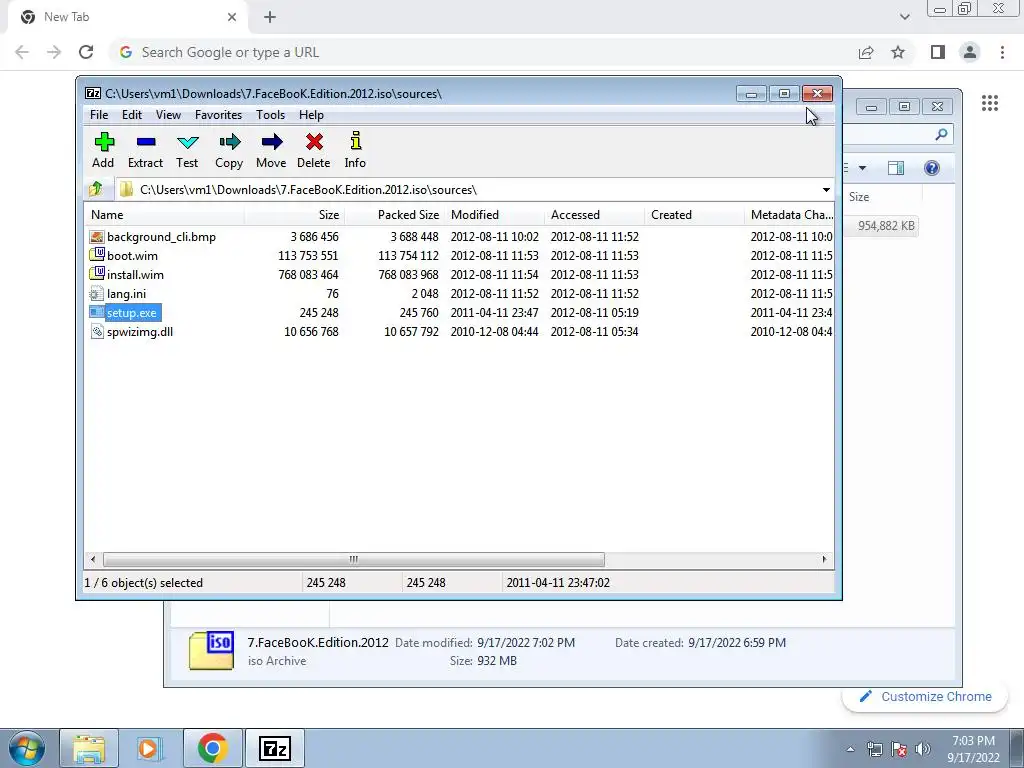Open the Help menu
The height and width of the screenshot is (768, 1024).
[312, 115]
